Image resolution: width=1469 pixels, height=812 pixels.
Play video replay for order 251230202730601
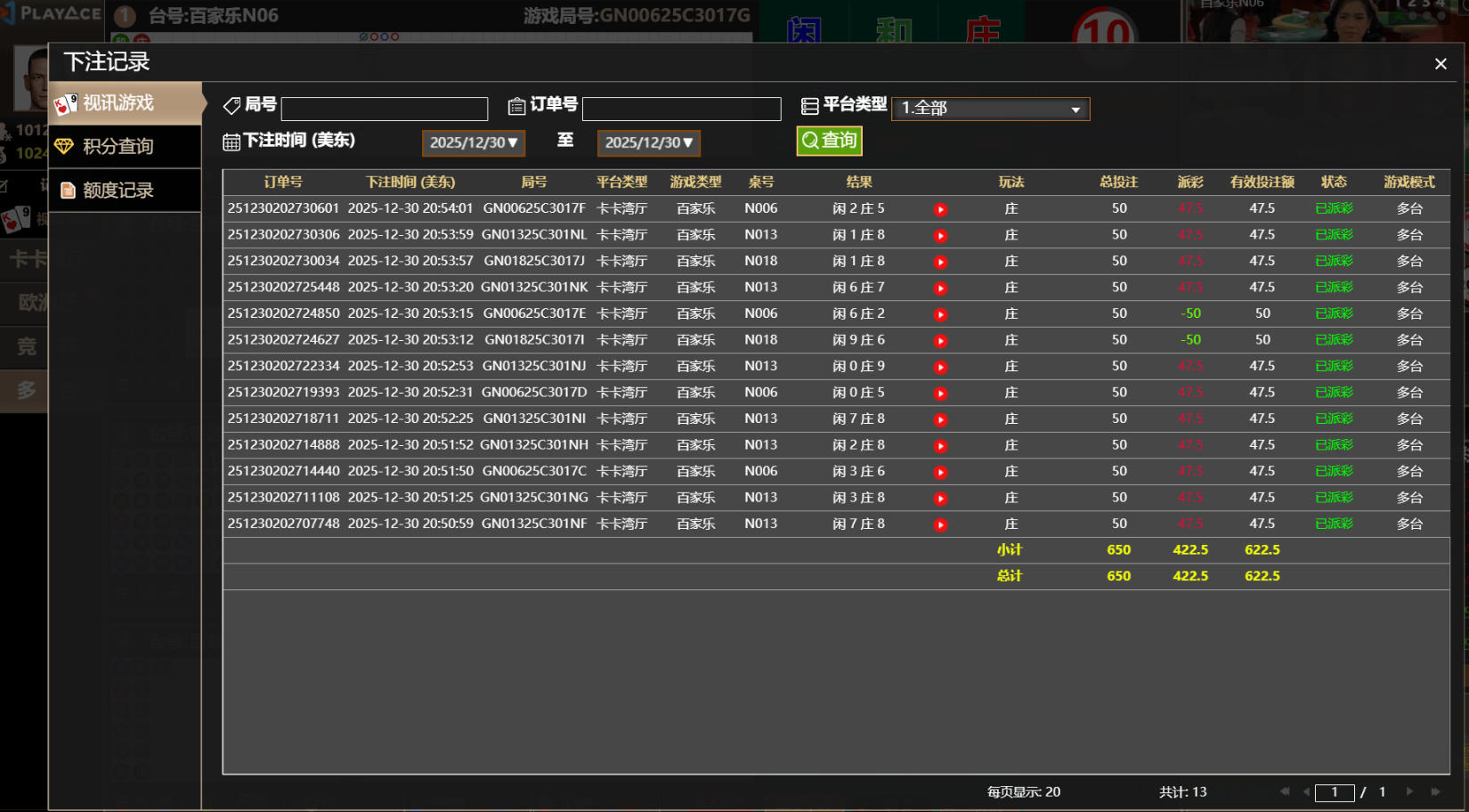(940, 209)
